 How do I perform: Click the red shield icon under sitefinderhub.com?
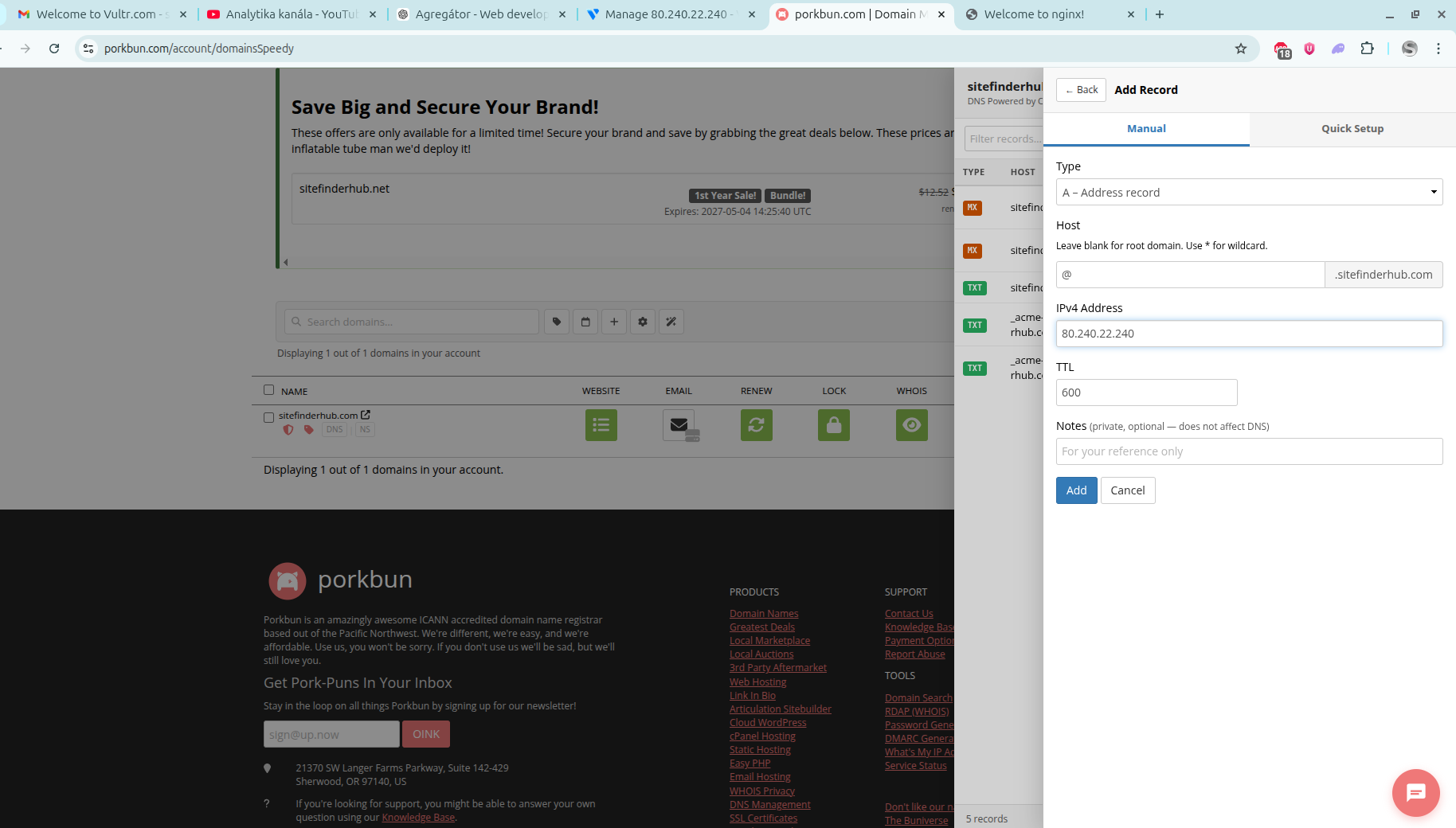click(x=288, y=429)
